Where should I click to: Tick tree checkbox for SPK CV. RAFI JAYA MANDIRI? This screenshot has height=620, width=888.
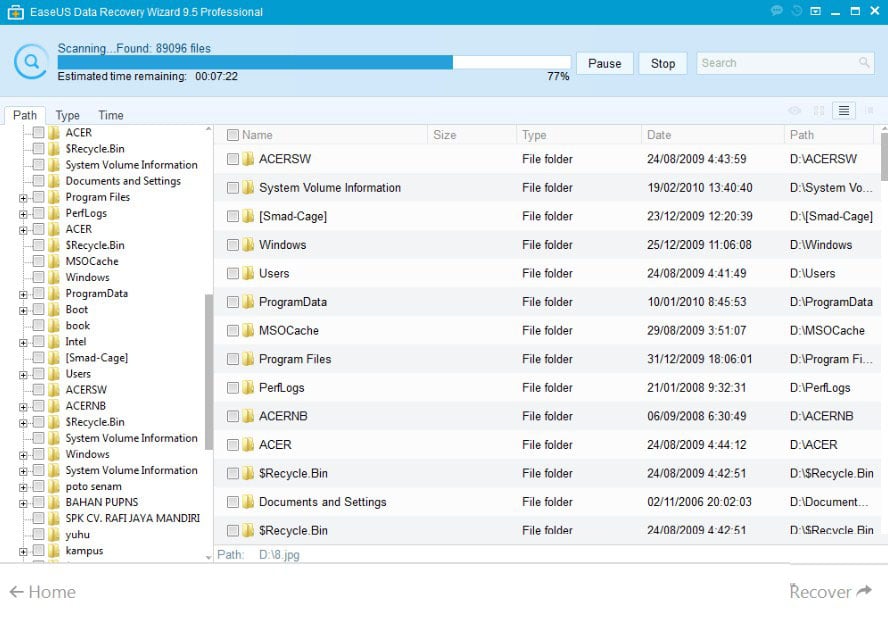pos(39,518)
